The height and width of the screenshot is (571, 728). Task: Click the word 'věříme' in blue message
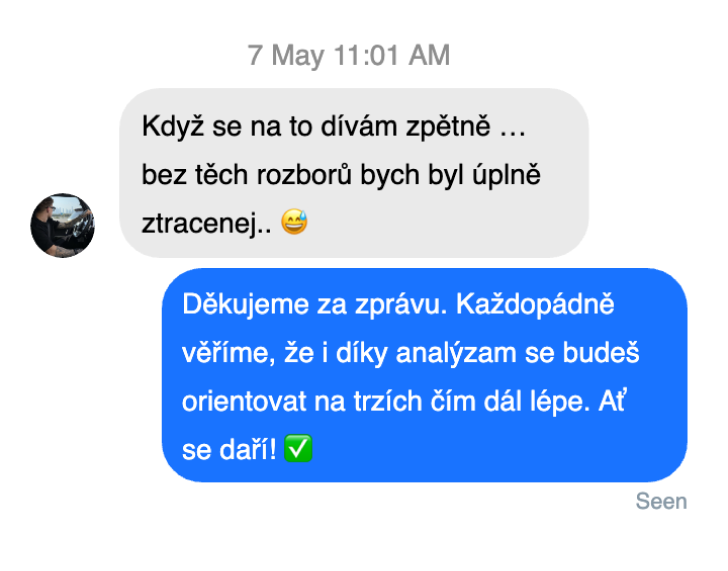click(x=228, y=353)
